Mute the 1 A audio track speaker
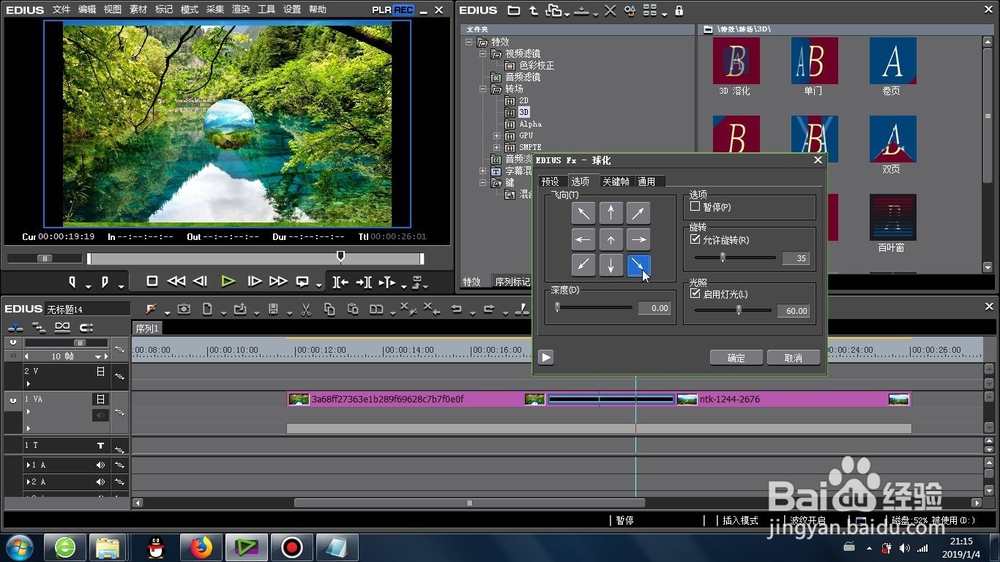This screenshot has width=1000, height=562. pos(100,465)
